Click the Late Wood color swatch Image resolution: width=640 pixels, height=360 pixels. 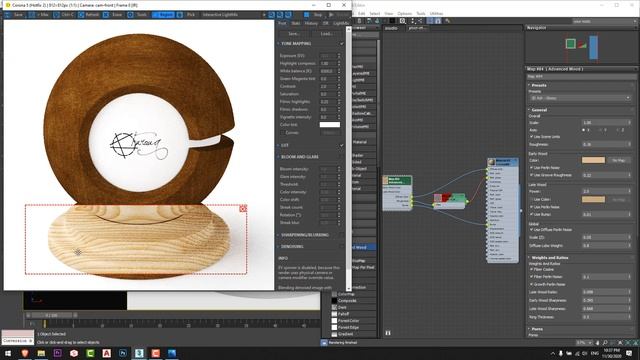pyautogui.click(x=593, y=199)
